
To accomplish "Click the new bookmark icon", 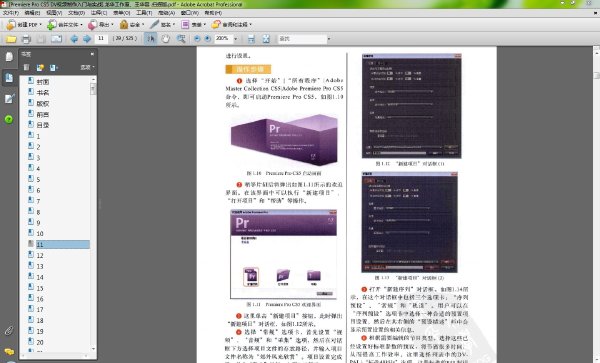I will point(40,68).
